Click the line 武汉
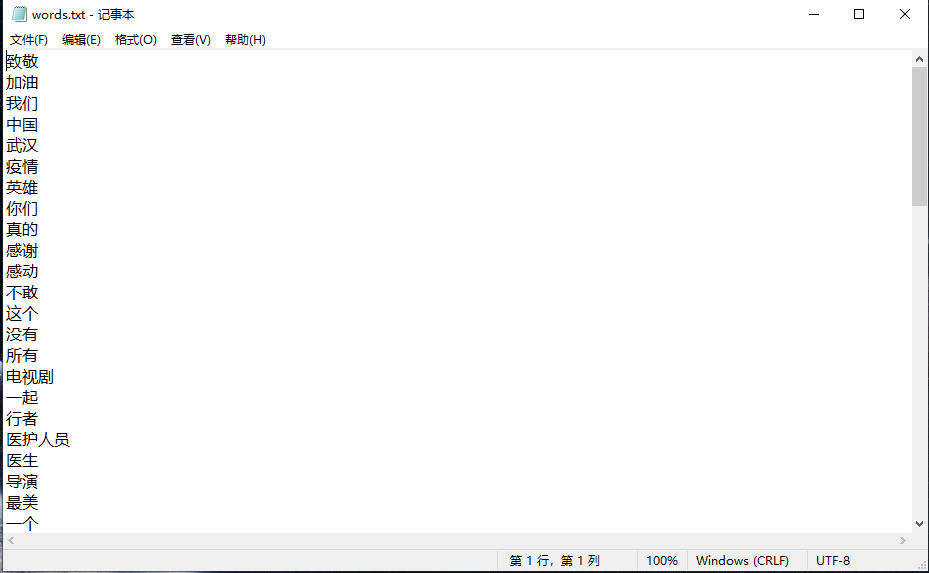The height and width of the screenshot is (573, 929). 22,146
